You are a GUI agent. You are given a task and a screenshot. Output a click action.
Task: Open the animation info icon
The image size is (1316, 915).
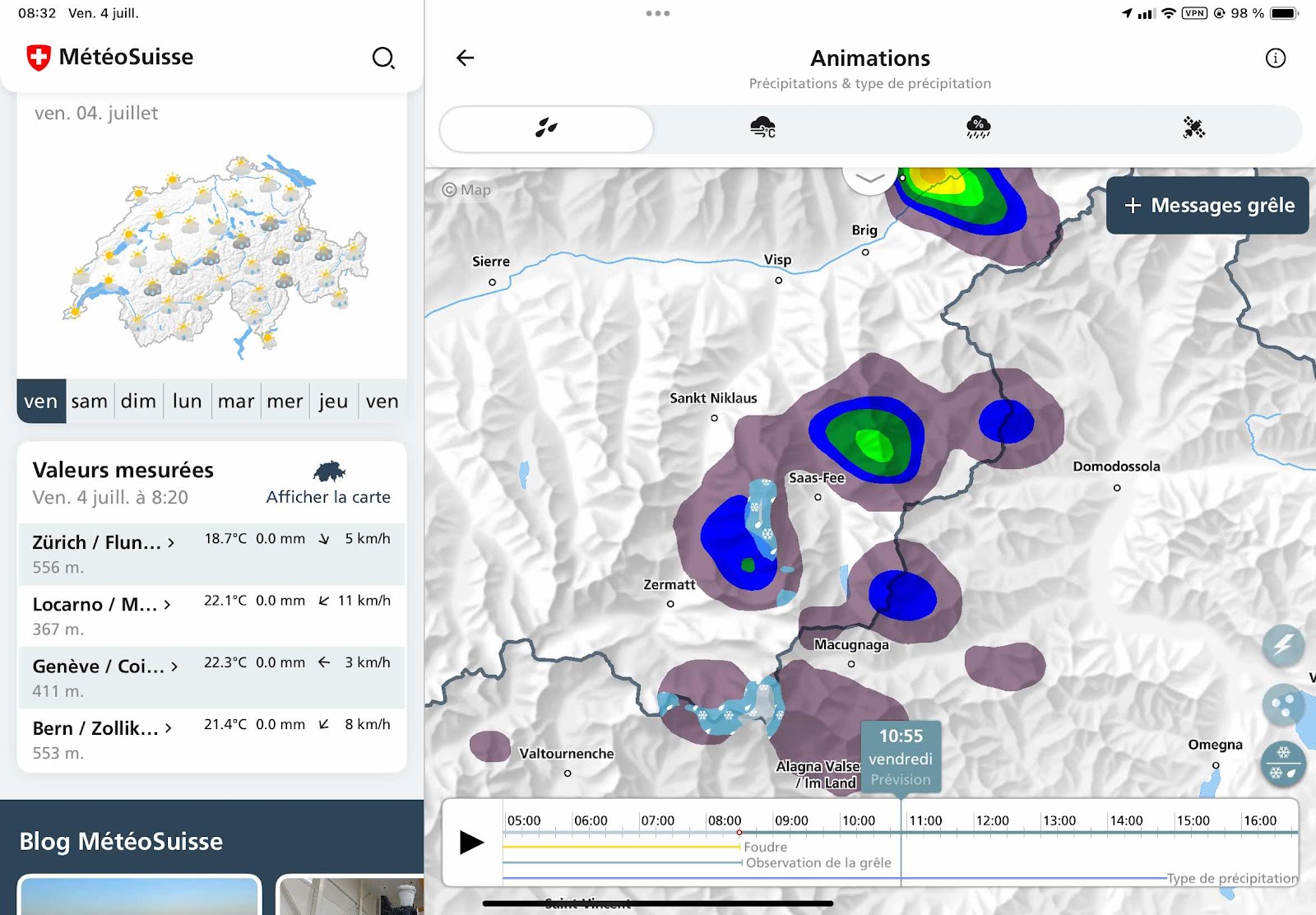[x=1276, y=58]
